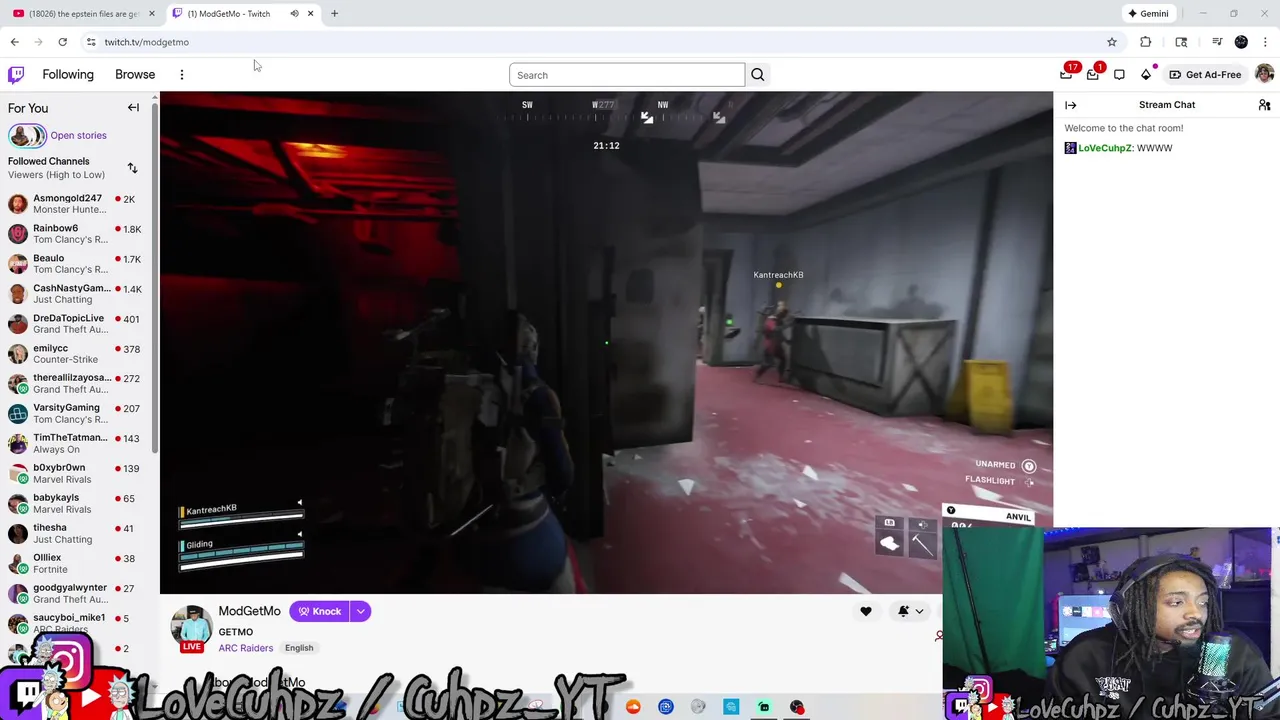Open the Gemini button in Chrome

(1147, 13)
